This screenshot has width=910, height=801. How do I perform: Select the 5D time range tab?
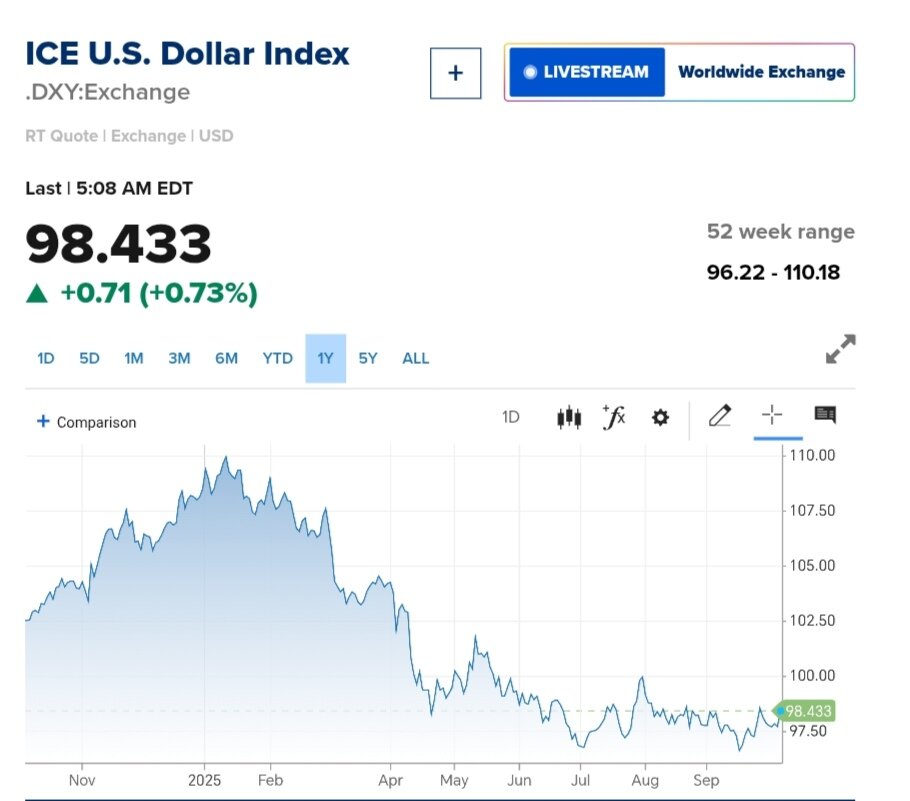click(89, 358)
